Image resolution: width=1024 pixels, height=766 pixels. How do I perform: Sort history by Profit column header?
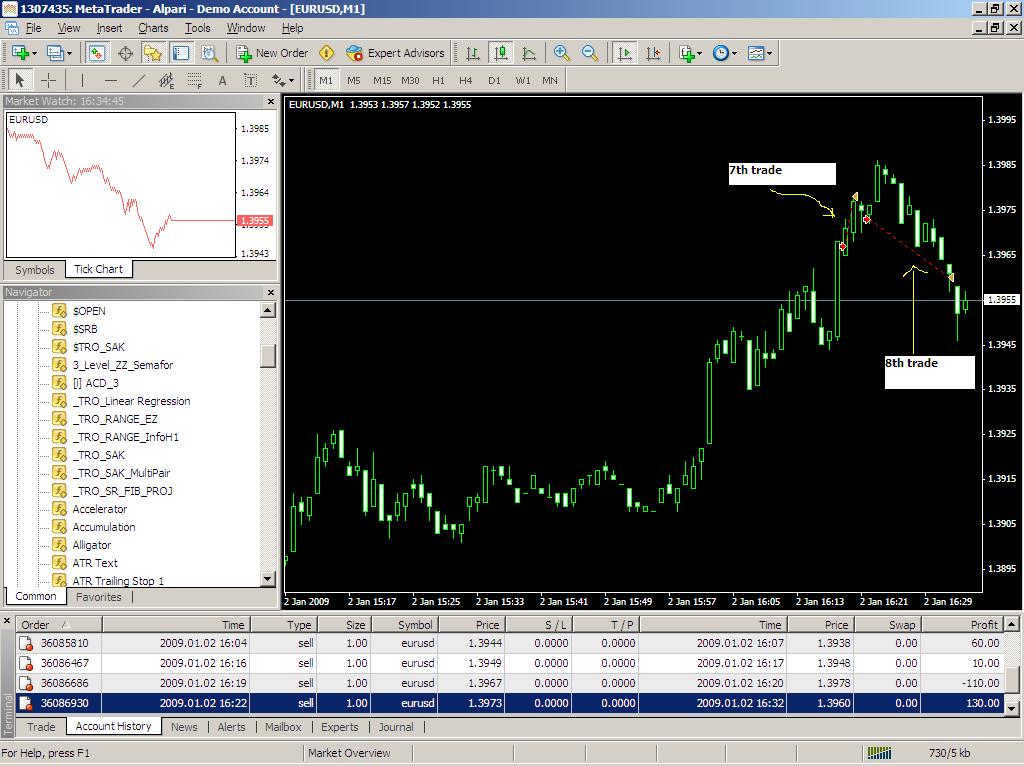tap(962, 625)
